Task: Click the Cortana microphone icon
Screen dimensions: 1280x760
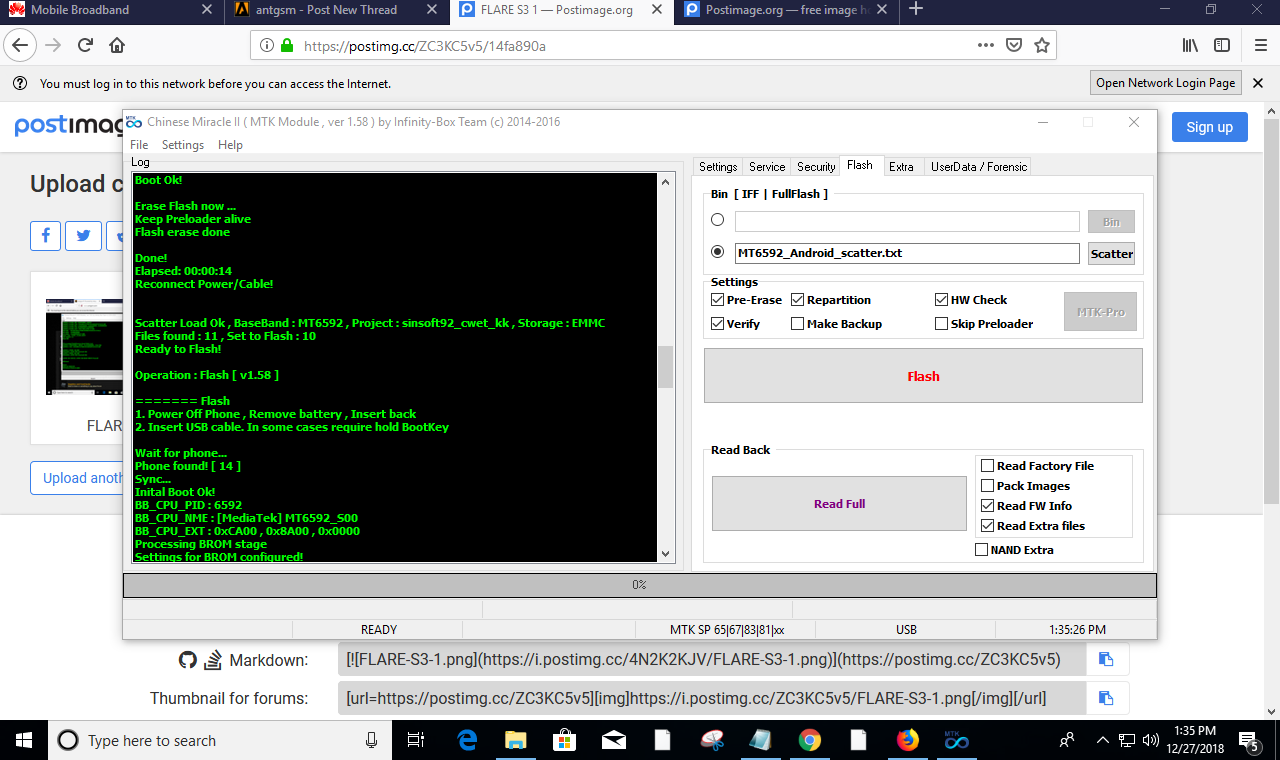Action: [372, 740]
